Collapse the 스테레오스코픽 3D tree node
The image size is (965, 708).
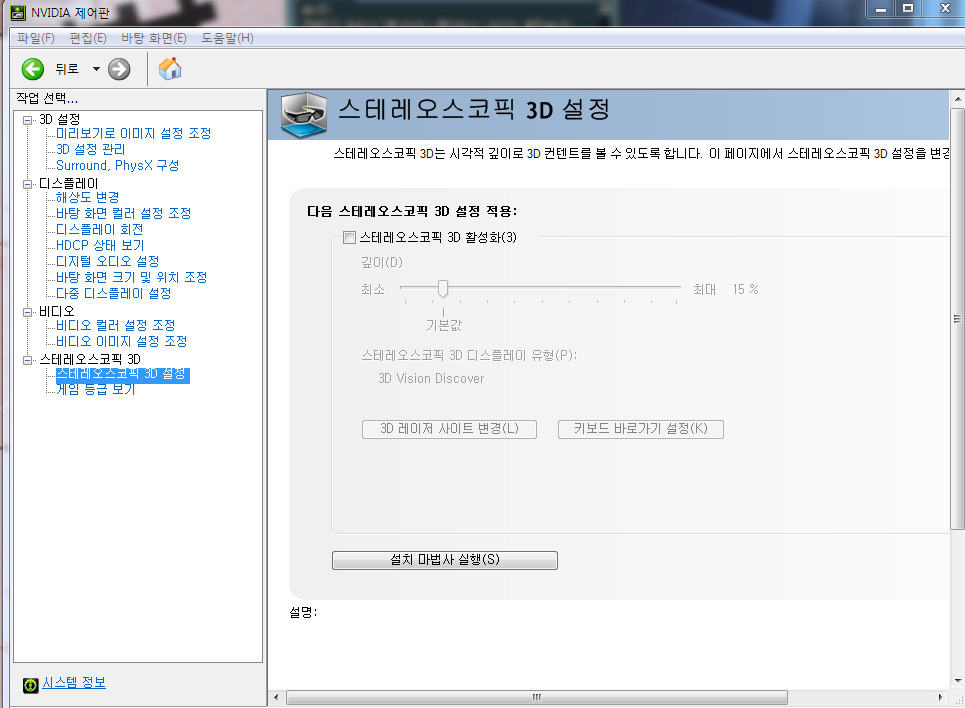pos(27,360)
